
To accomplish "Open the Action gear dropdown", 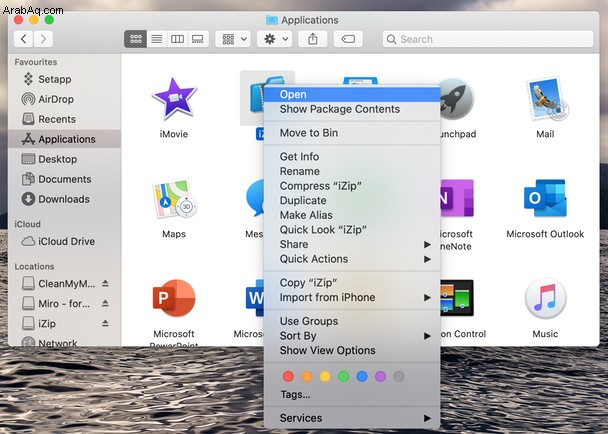I will click(x=274, y=39).
